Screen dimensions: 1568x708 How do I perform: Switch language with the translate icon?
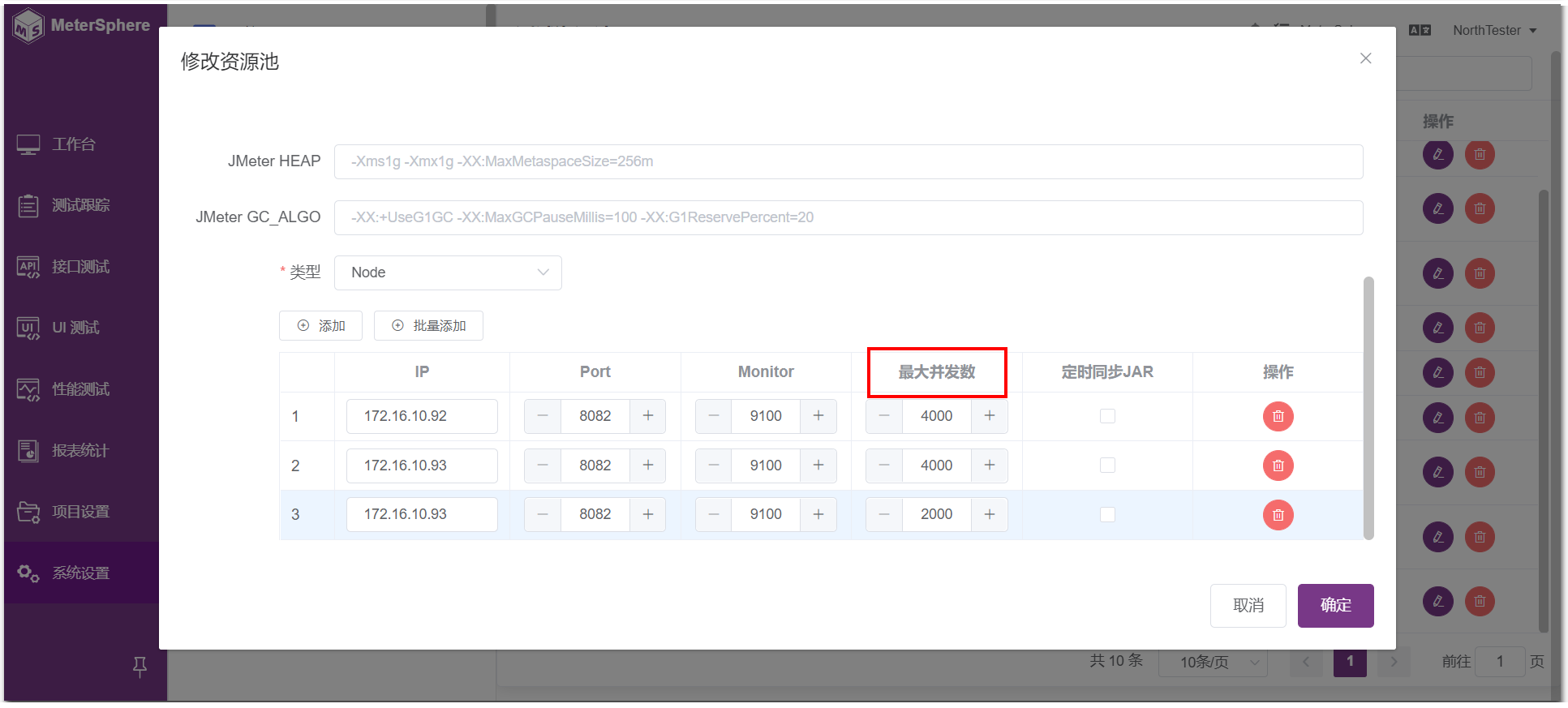coord(1420,30)
